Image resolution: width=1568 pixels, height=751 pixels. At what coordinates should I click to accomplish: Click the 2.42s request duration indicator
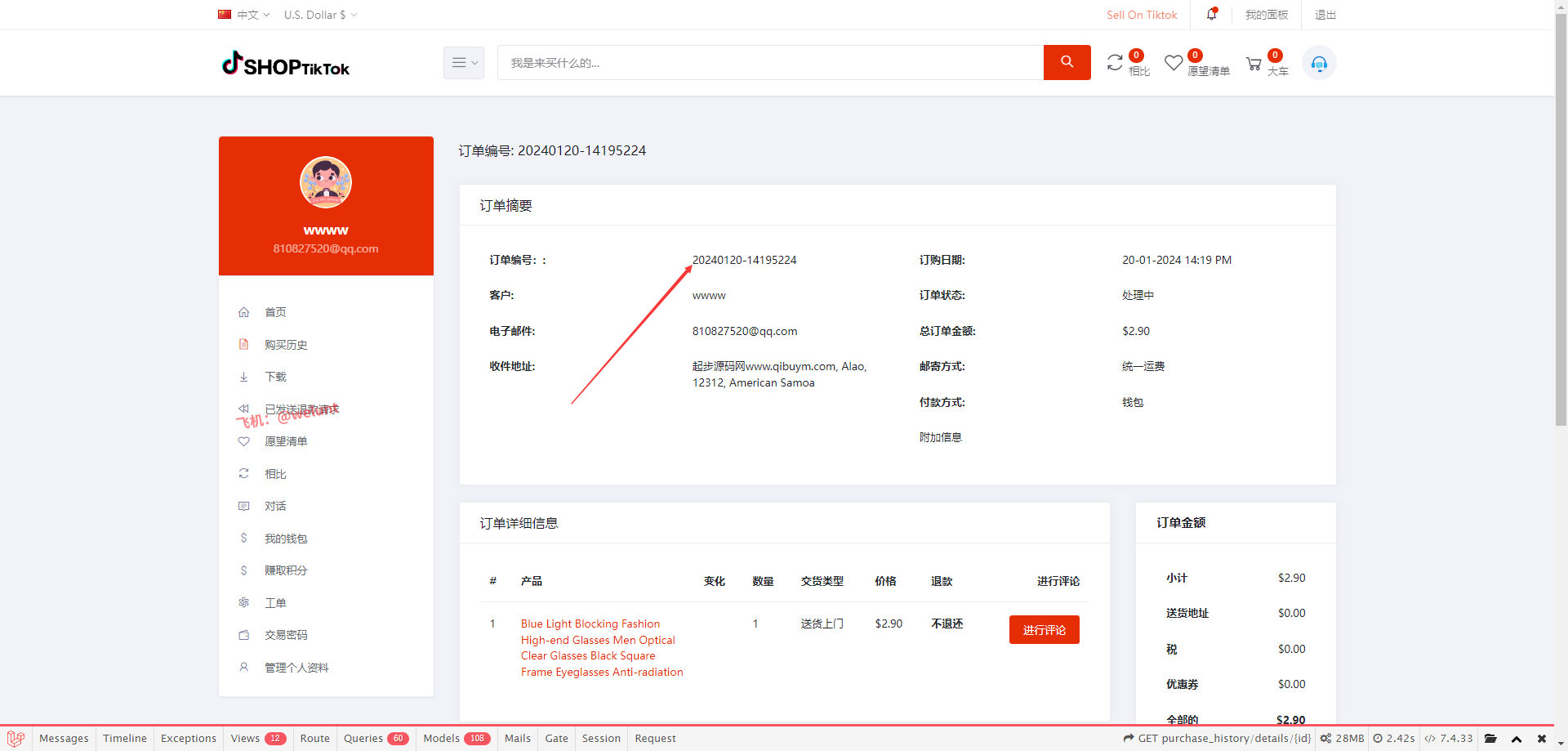click(1394, 738)
